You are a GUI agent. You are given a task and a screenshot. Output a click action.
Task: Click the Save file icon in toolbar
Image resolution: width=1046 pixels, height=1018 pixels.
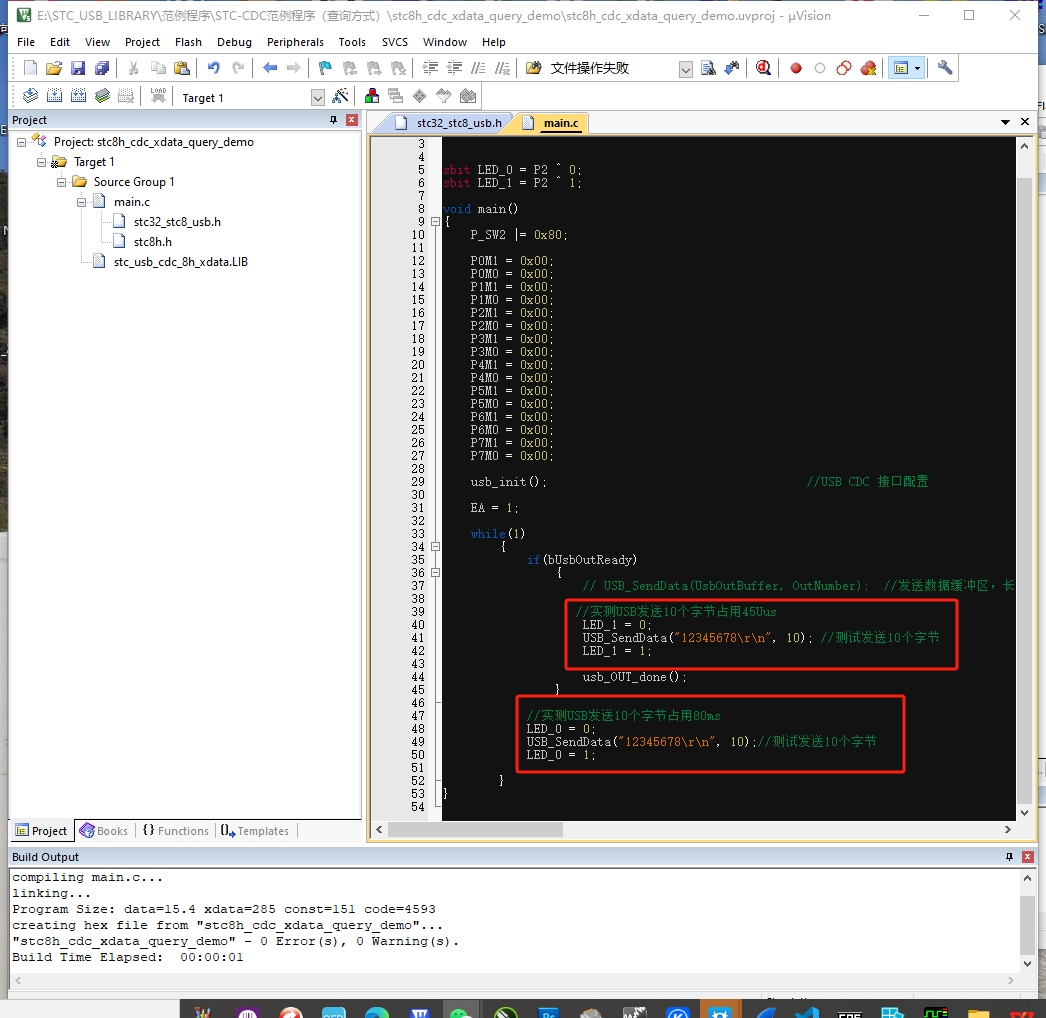click(x=78, y=68)
